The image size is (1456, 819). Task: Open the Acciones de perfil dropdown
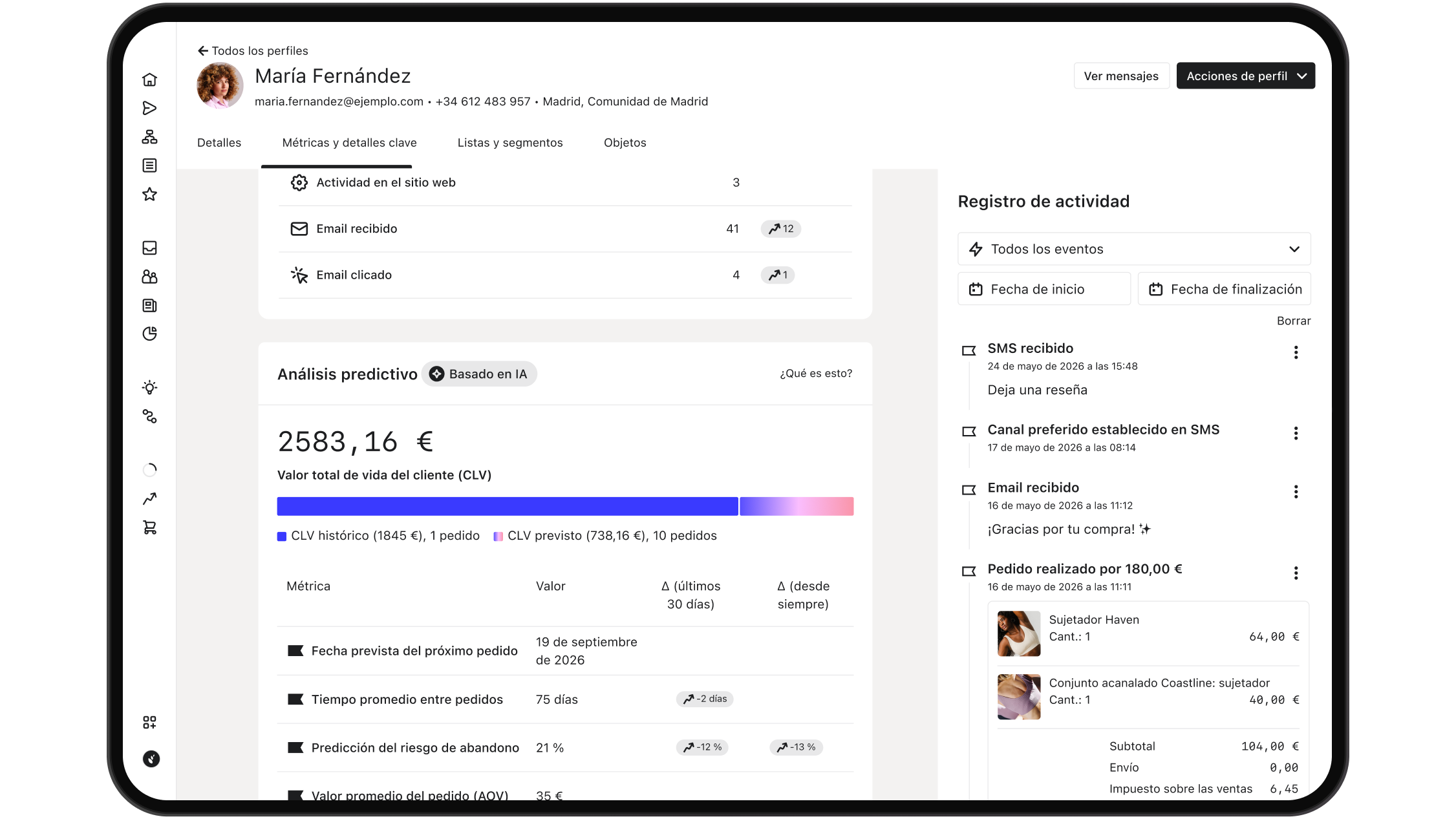coord(1245,76)
